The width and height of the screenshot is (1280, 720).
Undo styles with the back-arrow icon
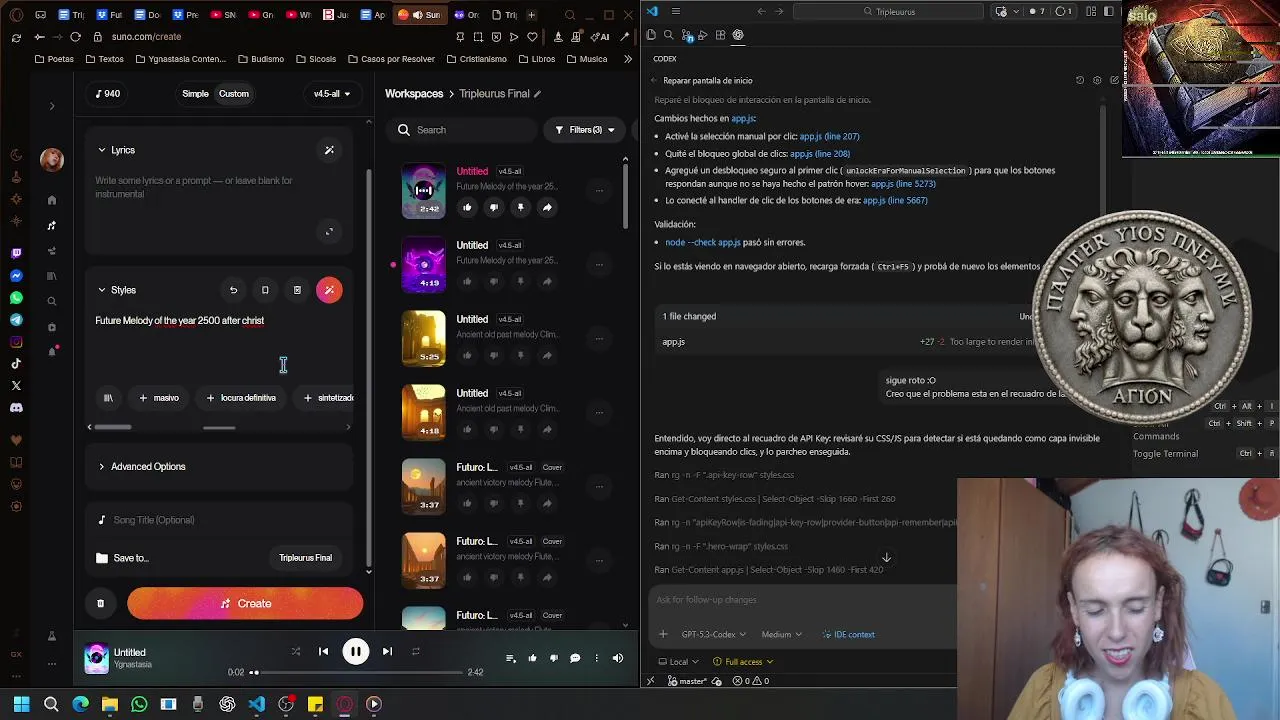[233, 290]
